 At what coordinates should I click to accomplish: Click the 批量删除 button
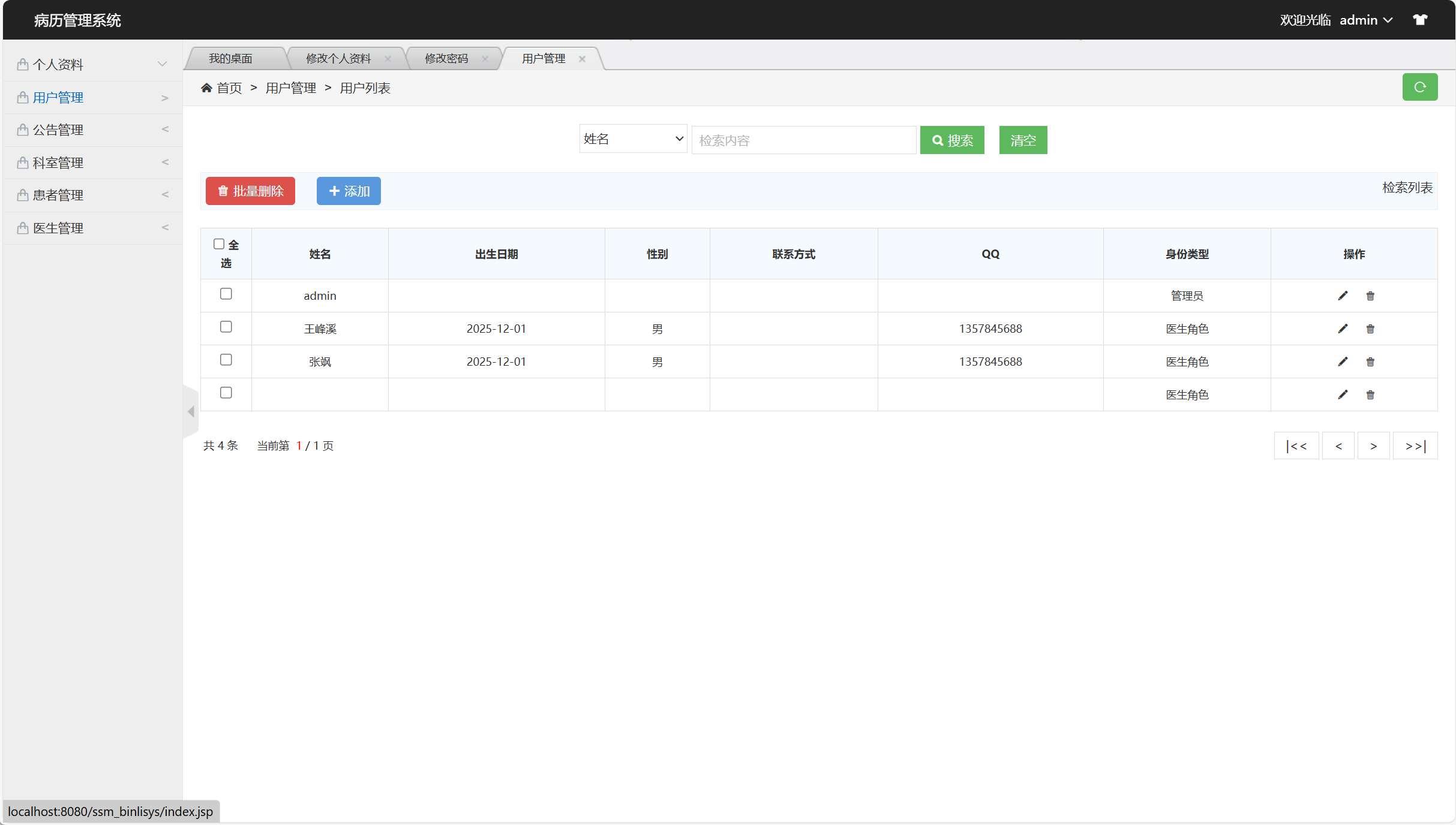250,191
